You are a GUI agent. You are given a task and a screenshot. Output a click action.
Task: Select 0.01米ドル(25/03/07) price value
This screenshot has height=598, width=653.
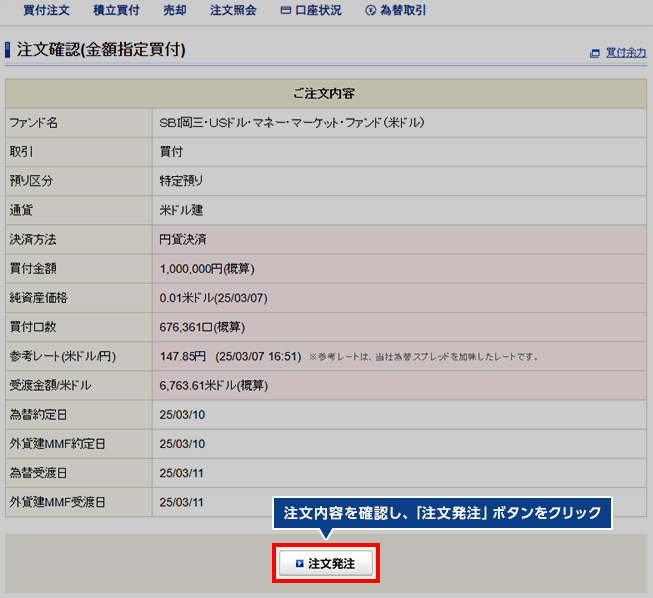(214, 298)
